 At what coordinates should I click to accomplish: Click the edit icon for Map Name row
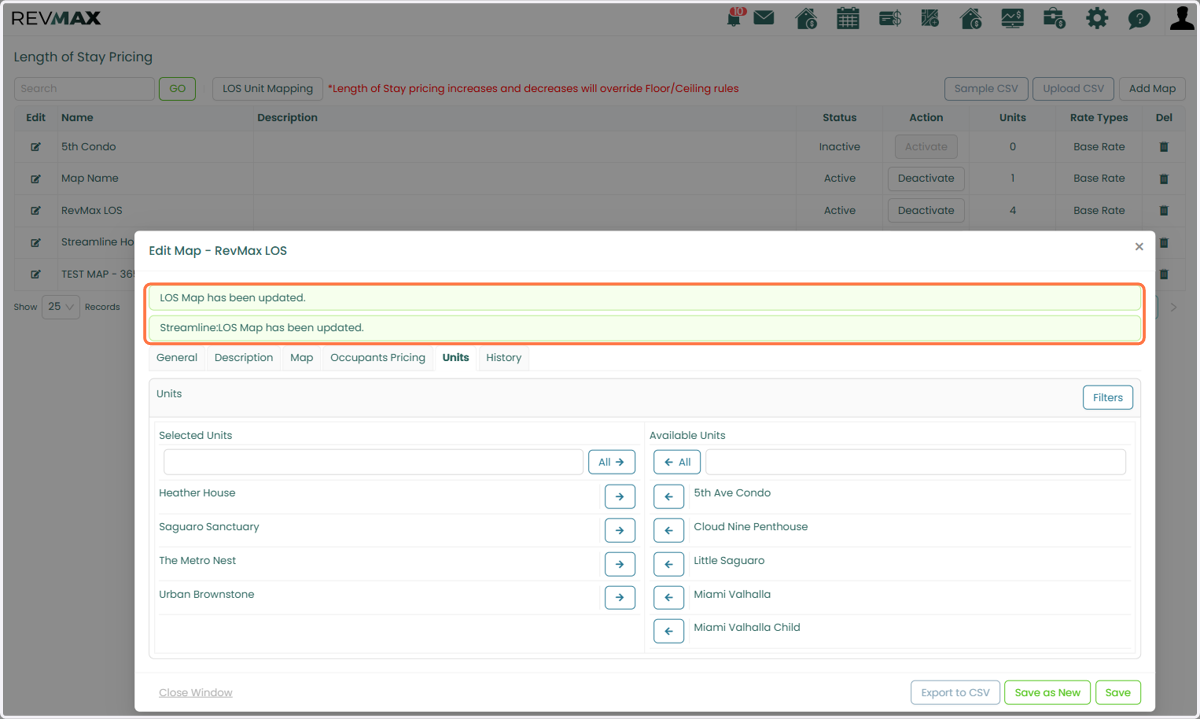[36, 179]
